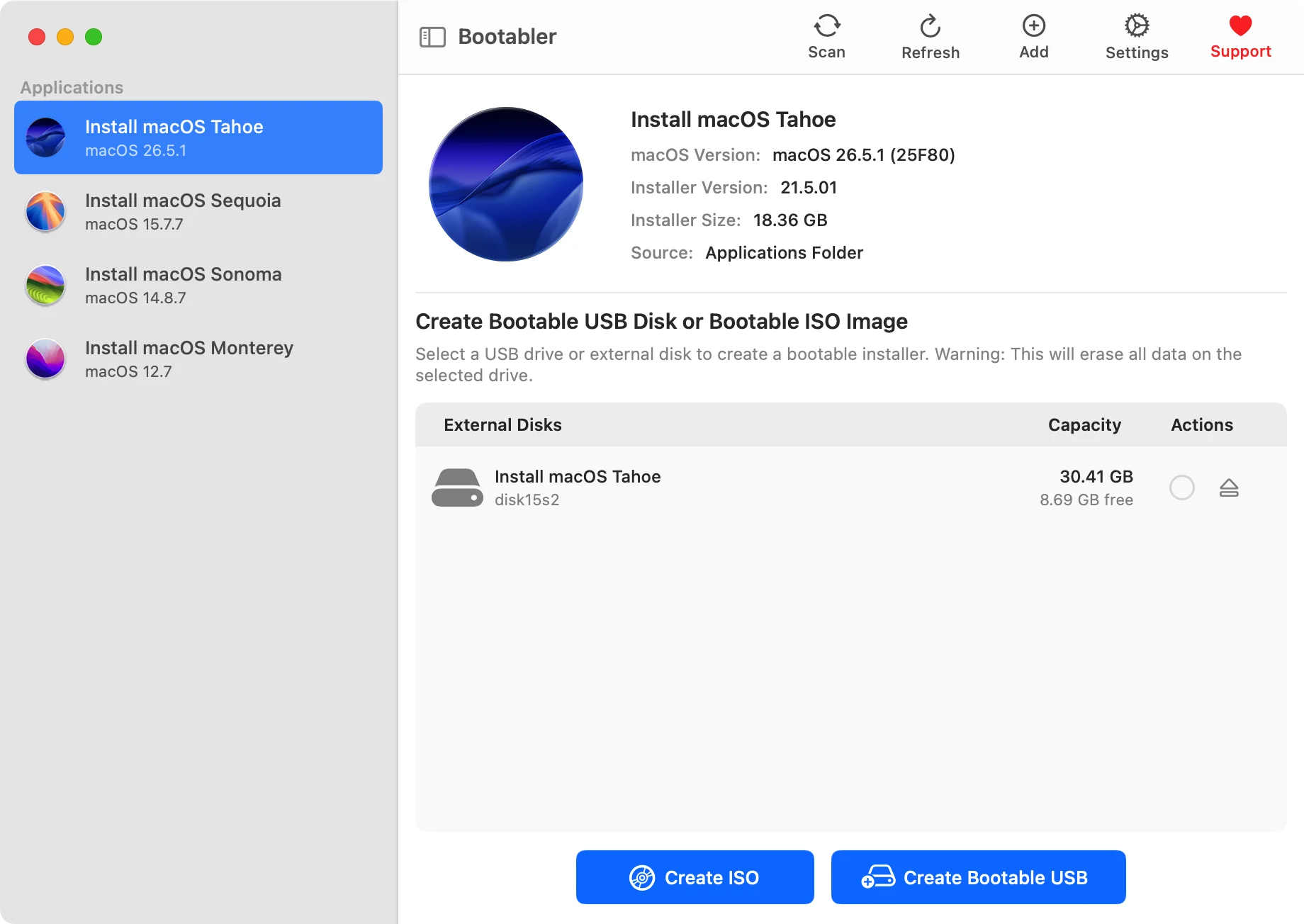Click the Create Bootable USB button
1304x924 pixels.
978,877
